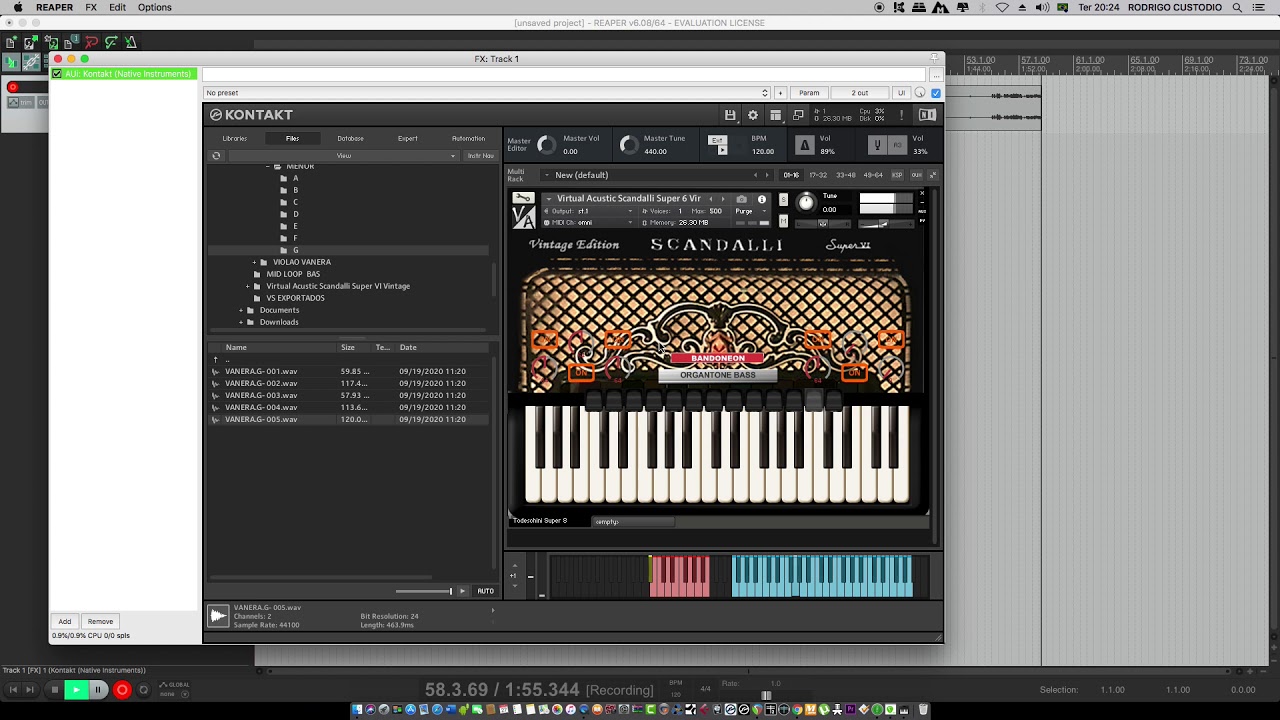The height and width of the screenshot is (720, 1280).
Task: Open REAPER FX menu in menu bar
Action: coord(91,7)
